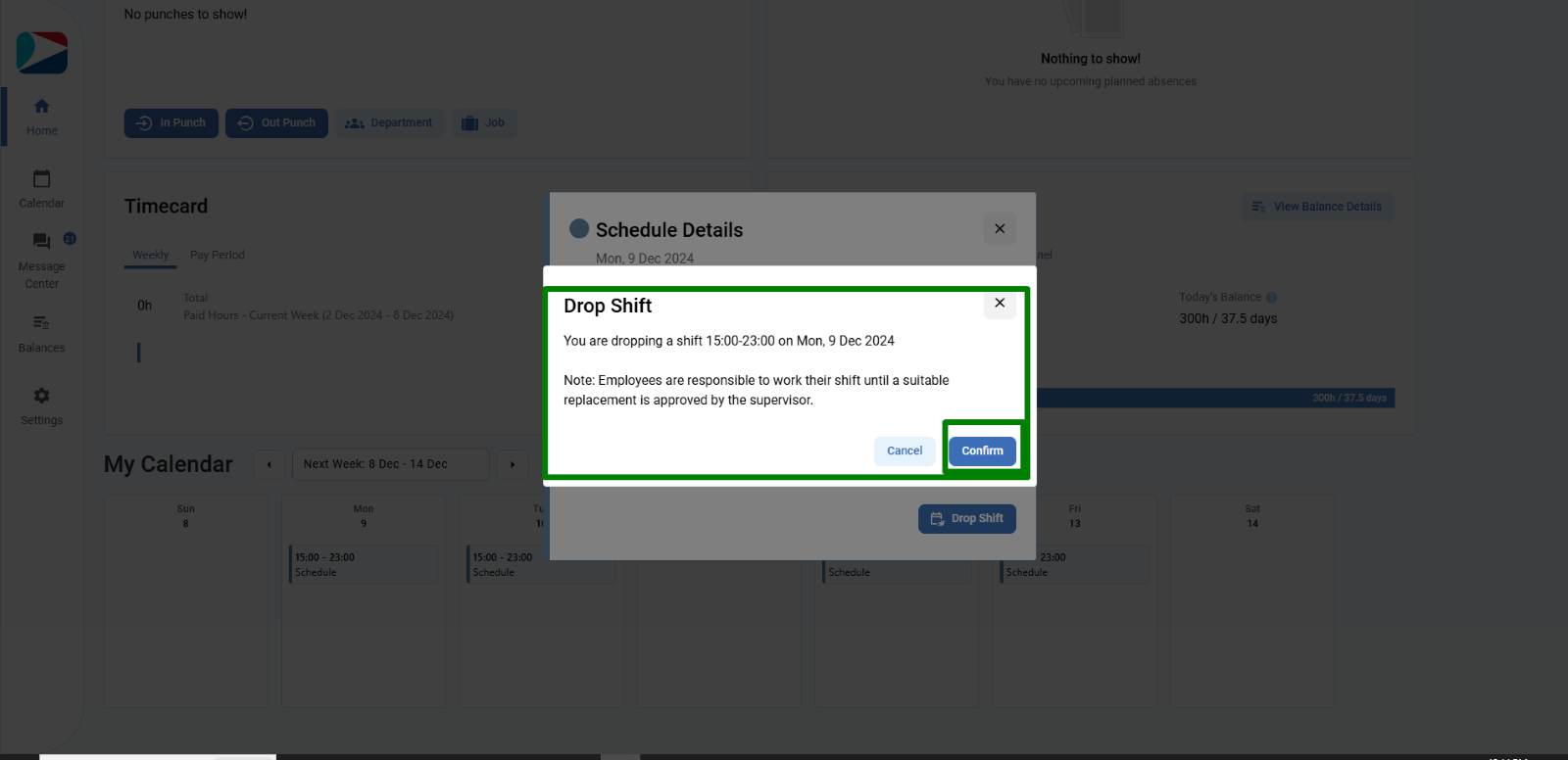Click the 300h / 37.5 days value
The image size is (1568, 760).
pos(1228,318)
